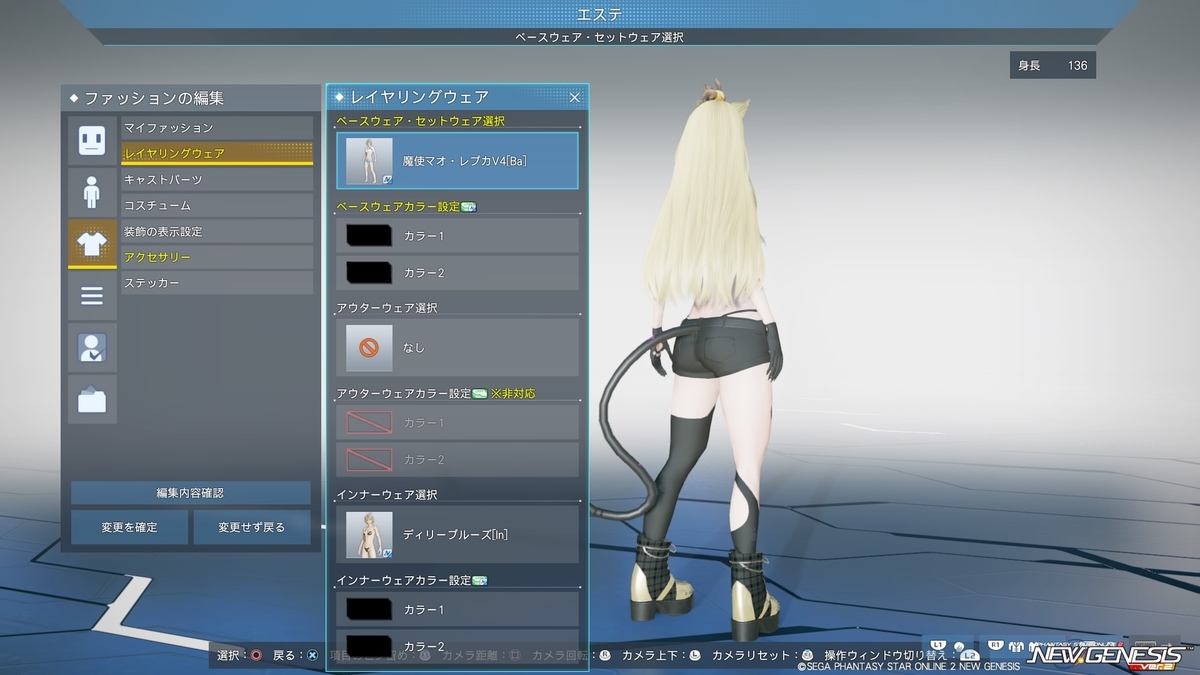Screen dimensions: 1200x675
Task: Click color-change icon beside ベースウェアカラー設定
Action: pos(469,207)
